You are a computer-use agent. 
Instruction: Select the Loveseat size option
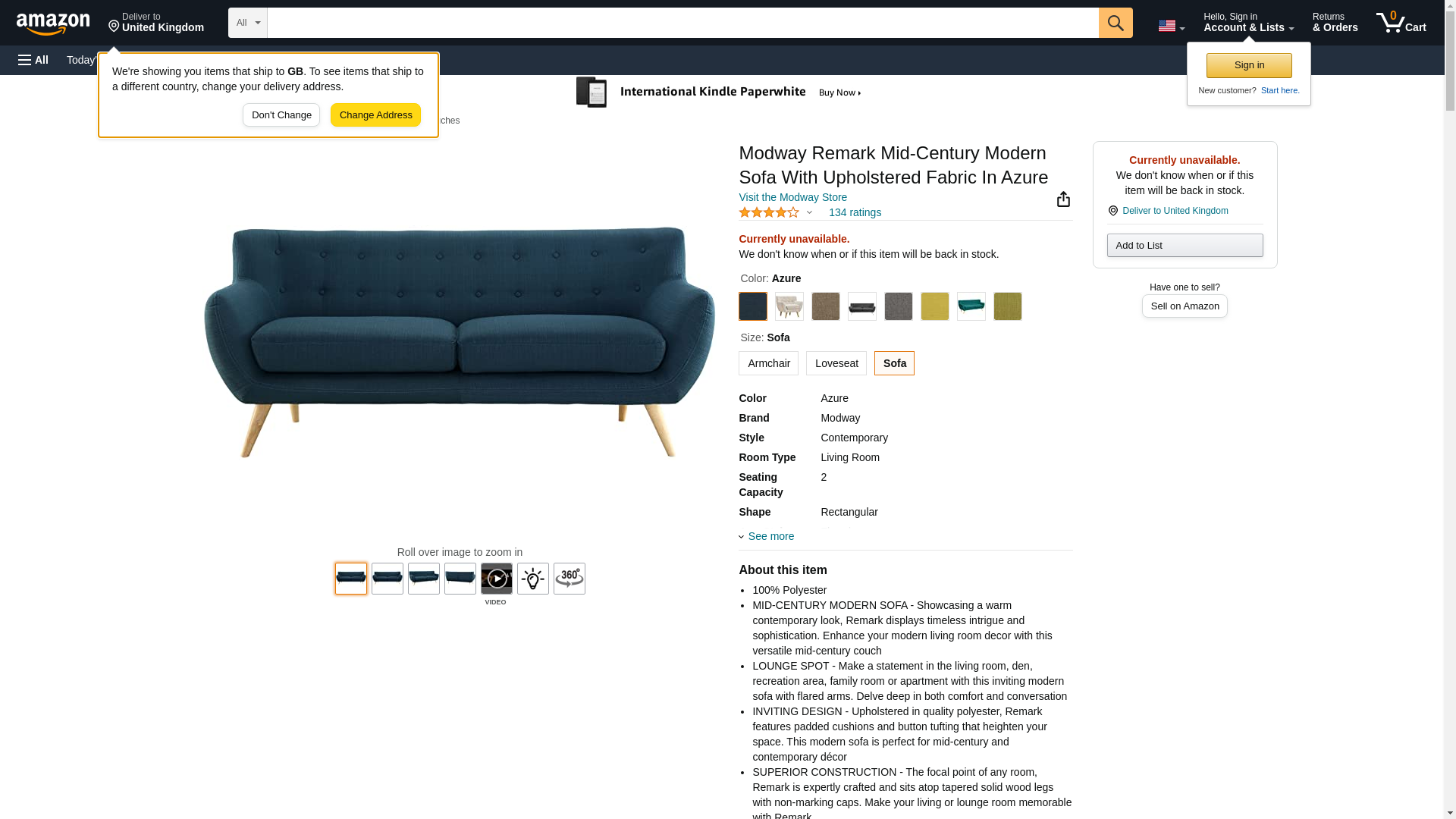coord(836,363)
